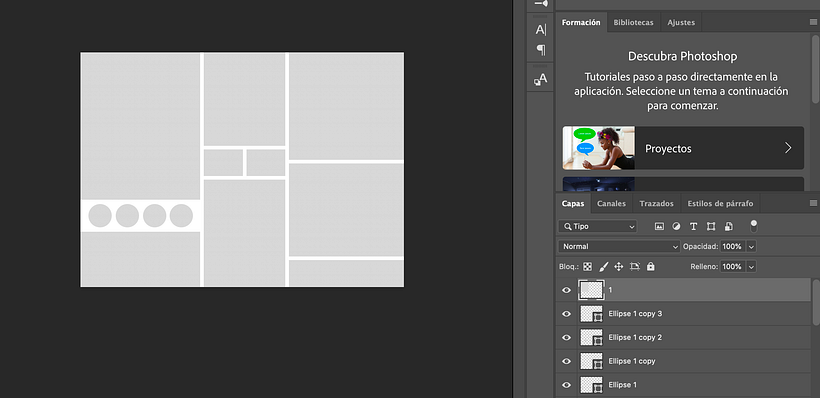This screenshot has height=398, width=820.
Task: Filter layers by type layers icon
Action: pos(693,226)
